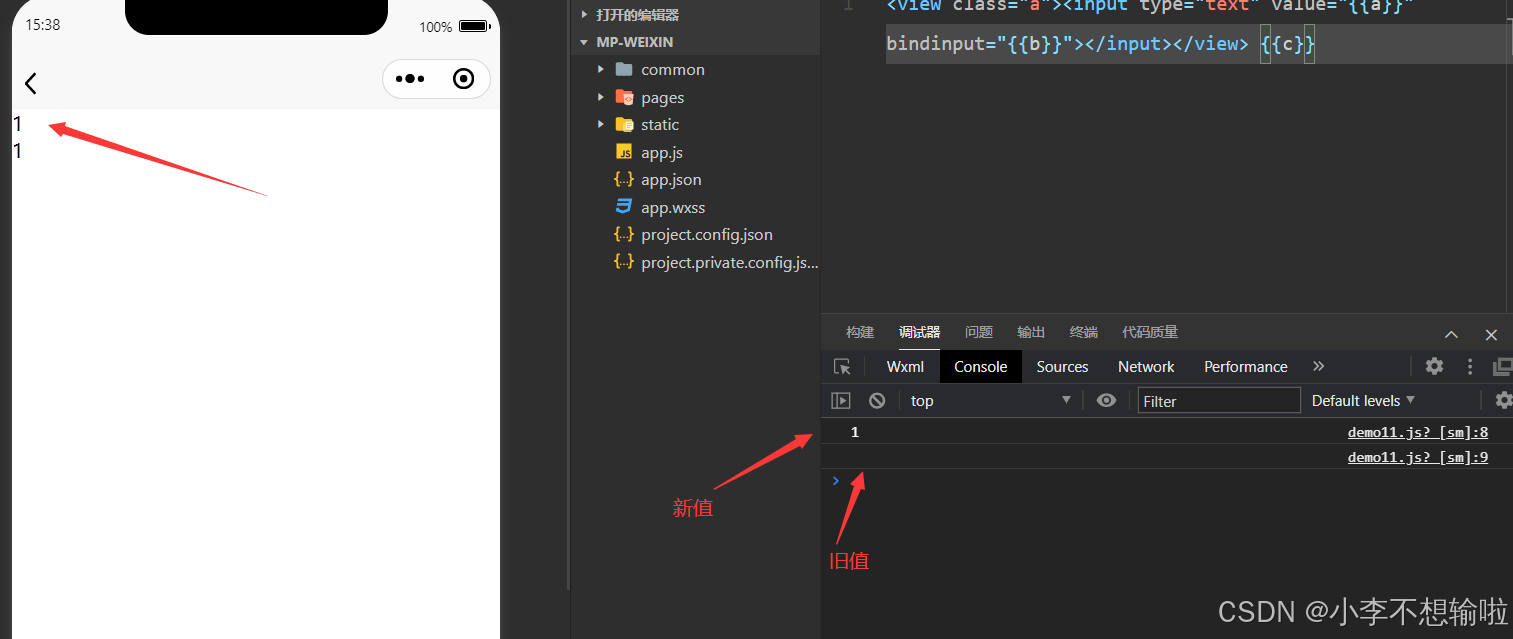Open DevTools three-dot more menu
Screen dimensions: 1513x639
(x=1470, y=366)
